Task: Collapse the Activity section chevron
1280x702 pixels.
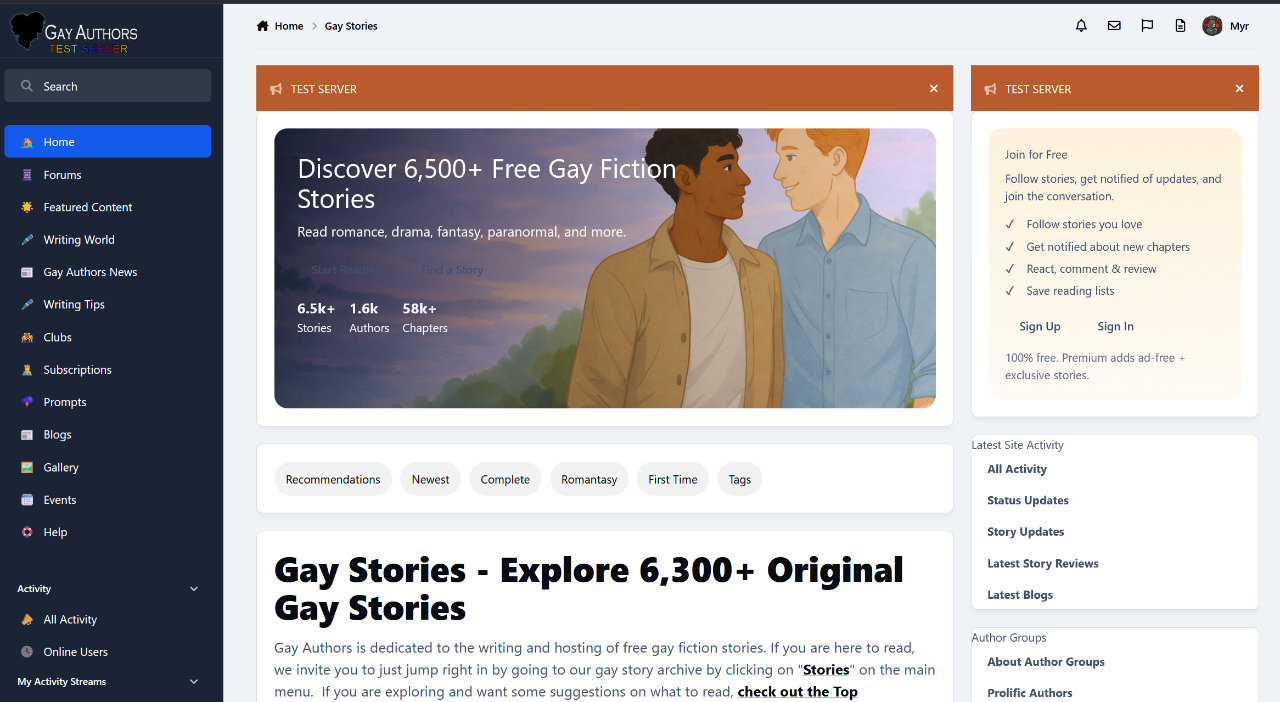Action: click(194, 589)
